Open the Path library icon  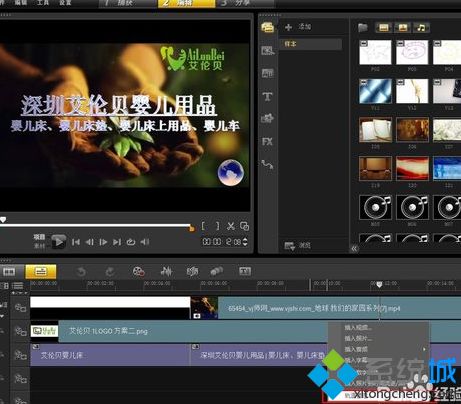(267, 164)
